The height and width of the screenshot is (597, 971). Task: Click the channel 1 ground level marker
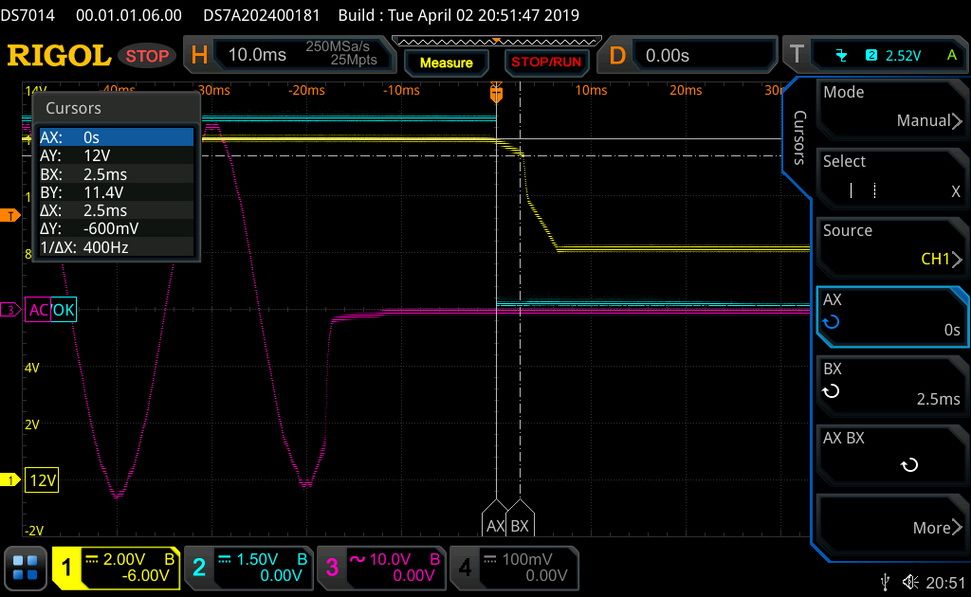(x=11, y=479)
